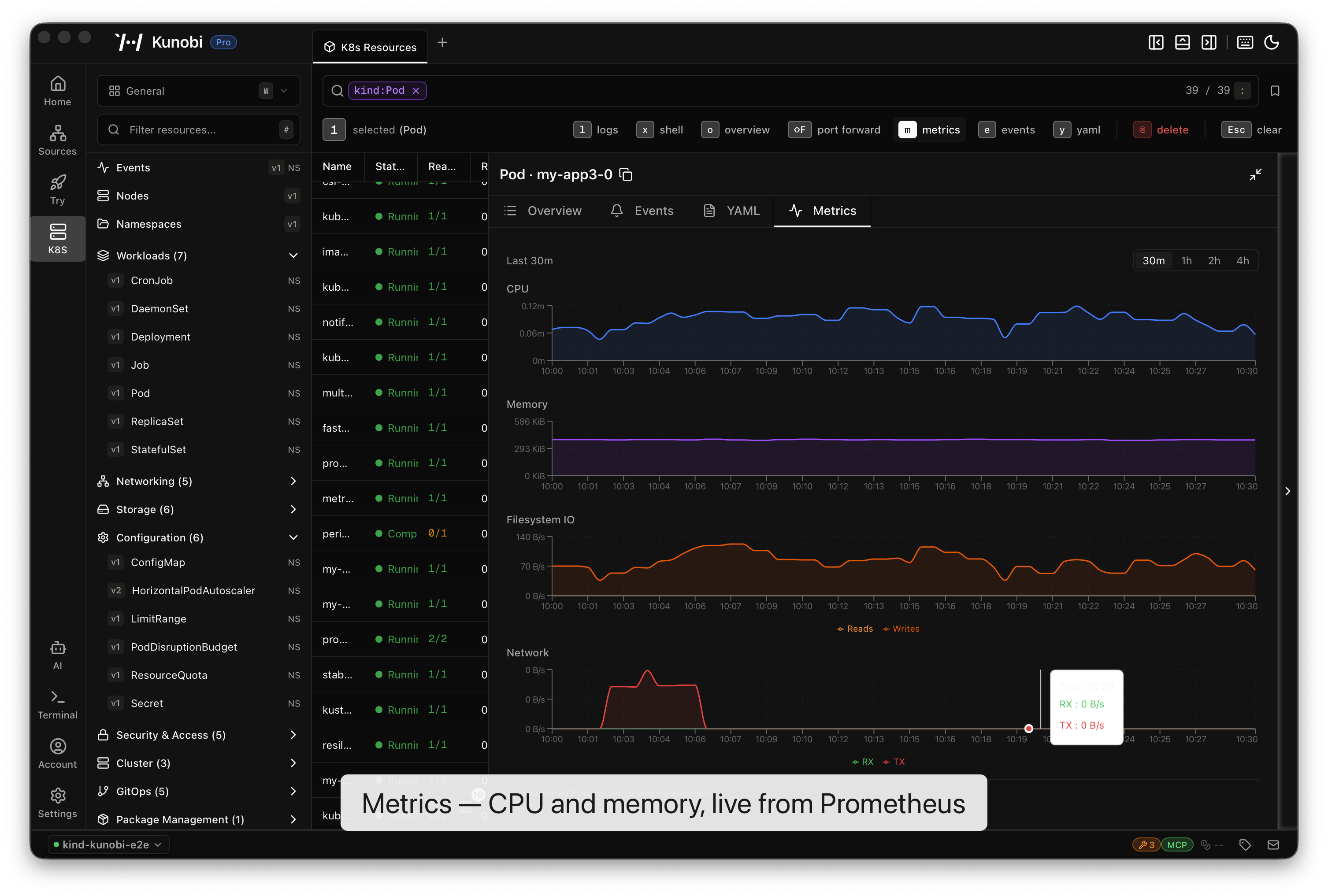Click the Terminal icon in sidebar

point(57,704)
